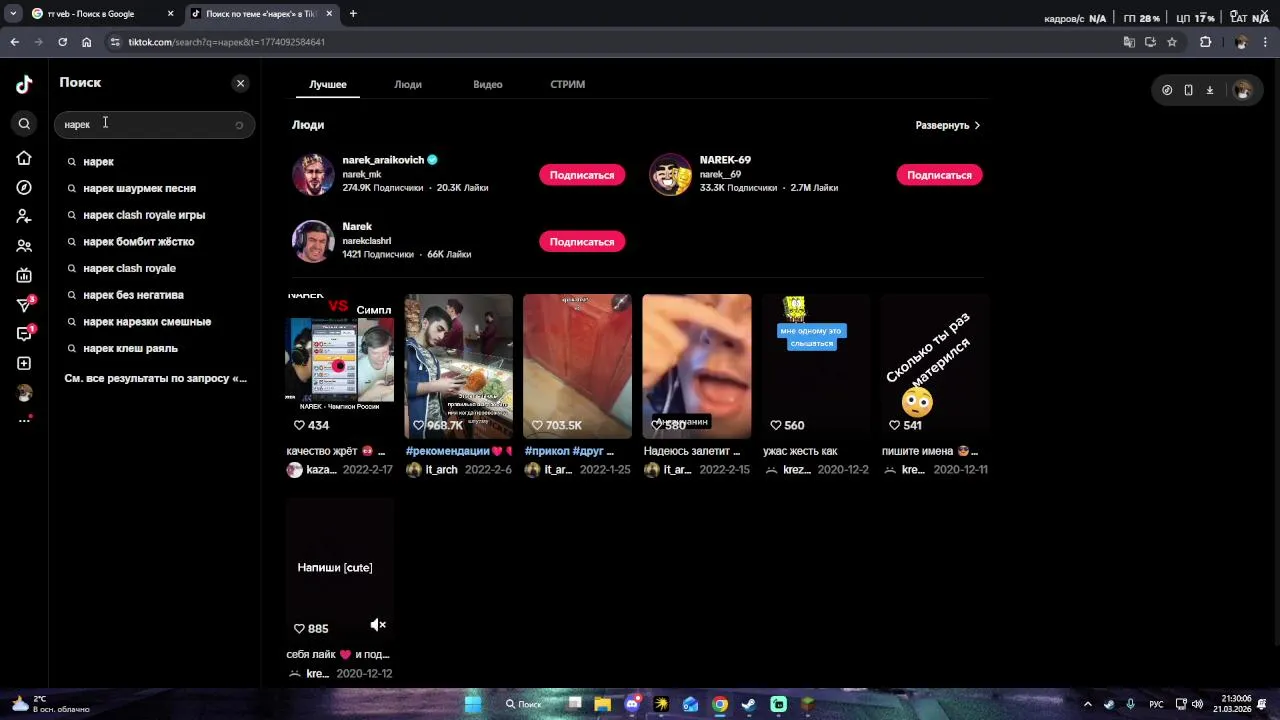
Task: Open the TikTok logo home link
Action: 24,85
